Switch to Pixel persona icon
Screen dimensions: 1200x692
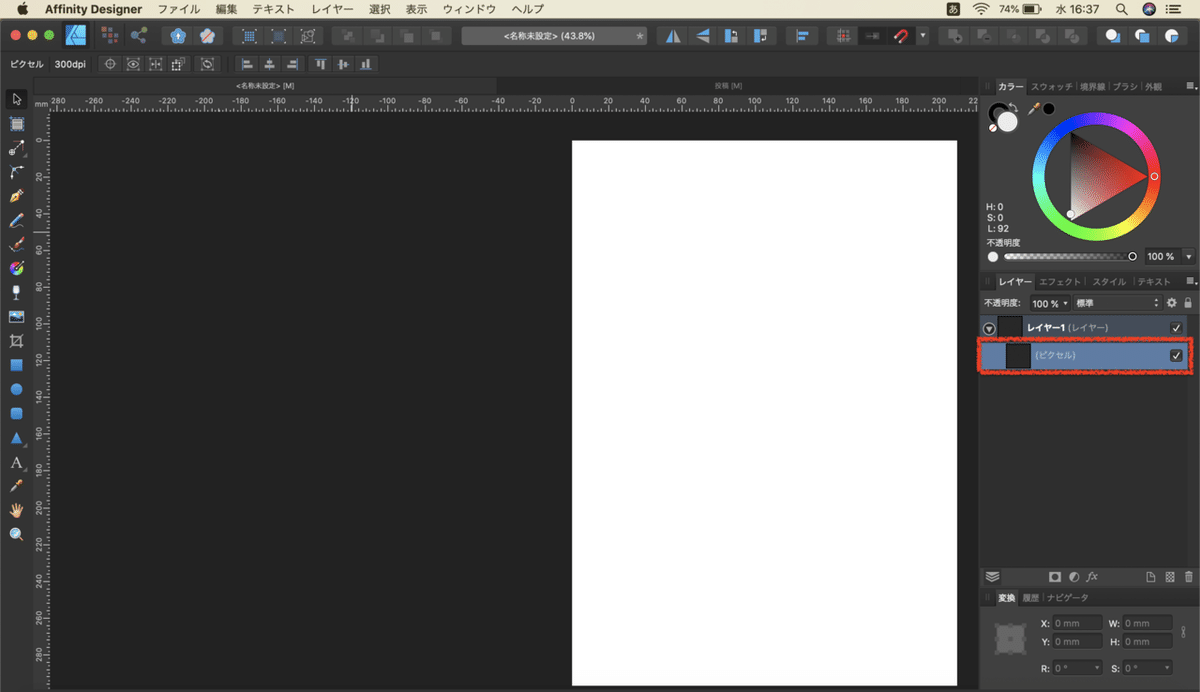point(110,35)
